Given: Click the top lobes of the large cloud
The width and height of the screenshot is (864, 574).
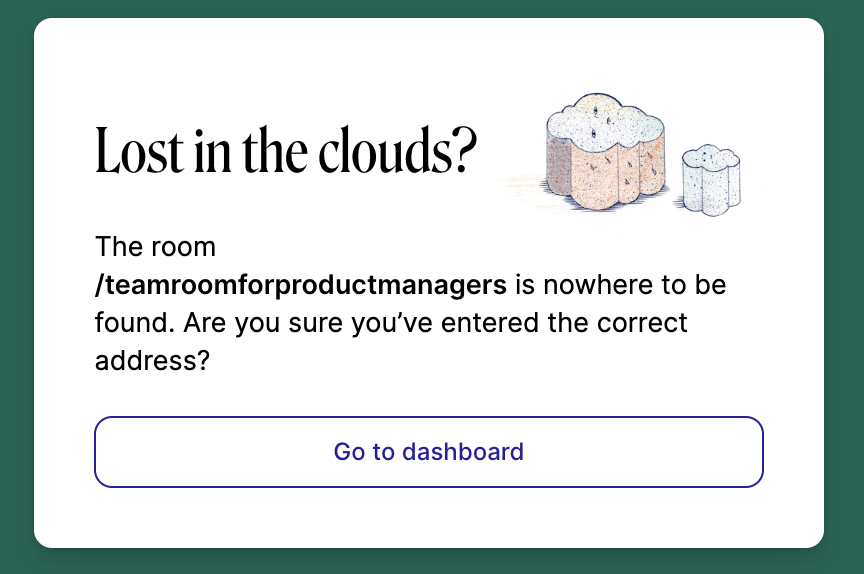Looking at the screenshot, I should tap(605, 115).
